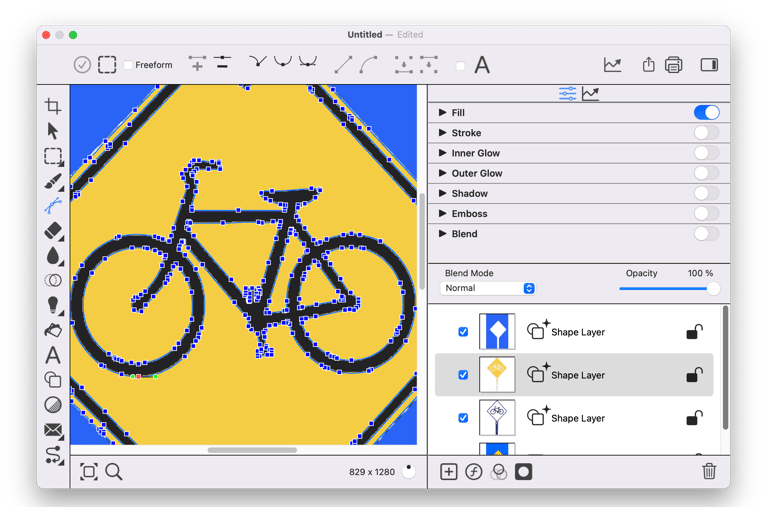Expand the Stroke section triangle
768x507 pixels.
(x=442, y=133)
